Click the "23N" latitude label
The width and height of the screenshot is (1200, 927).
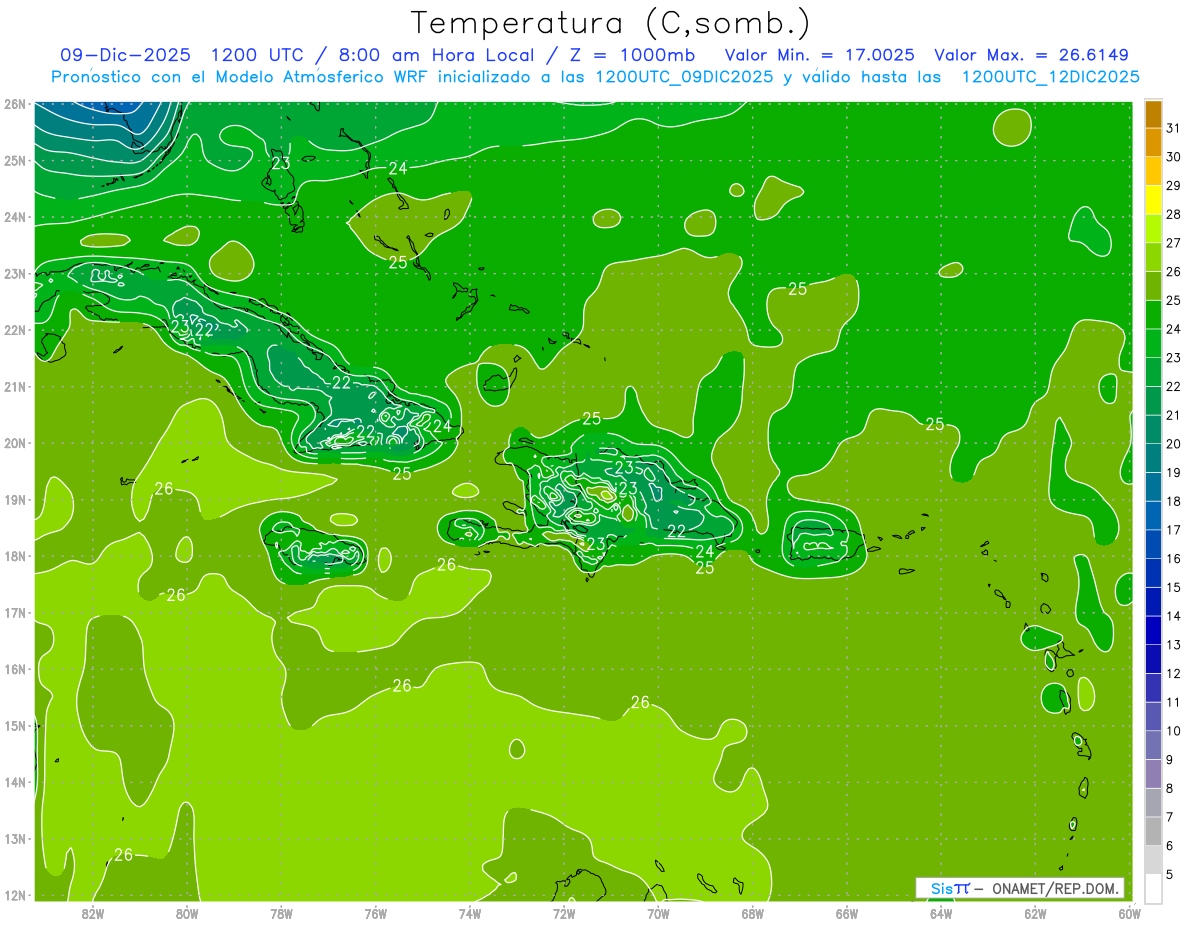(15, 274)
